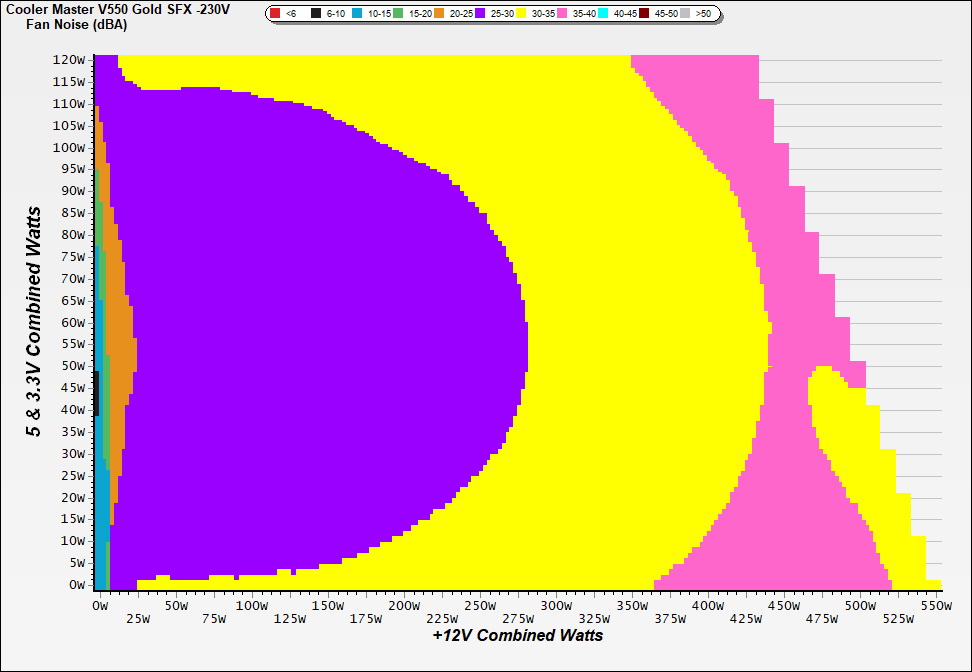This screenshot has width=972, height=672.
Task: Click the 425W tick label on horizontal axis
Action: [x=746, y=619]
